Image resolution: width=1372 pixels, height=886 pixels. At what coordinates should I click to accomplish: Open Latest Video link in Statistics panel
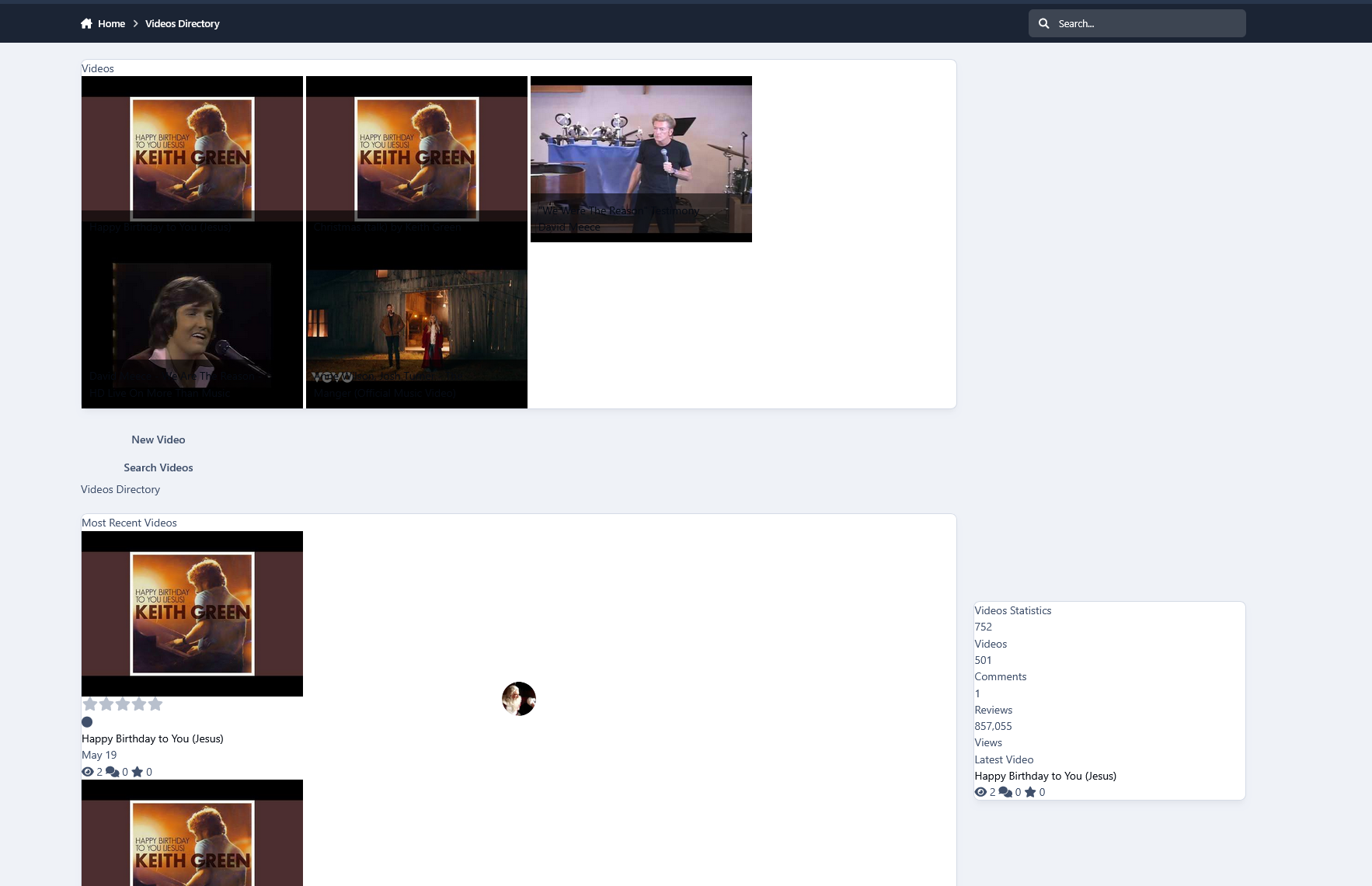click(1045, 776)
